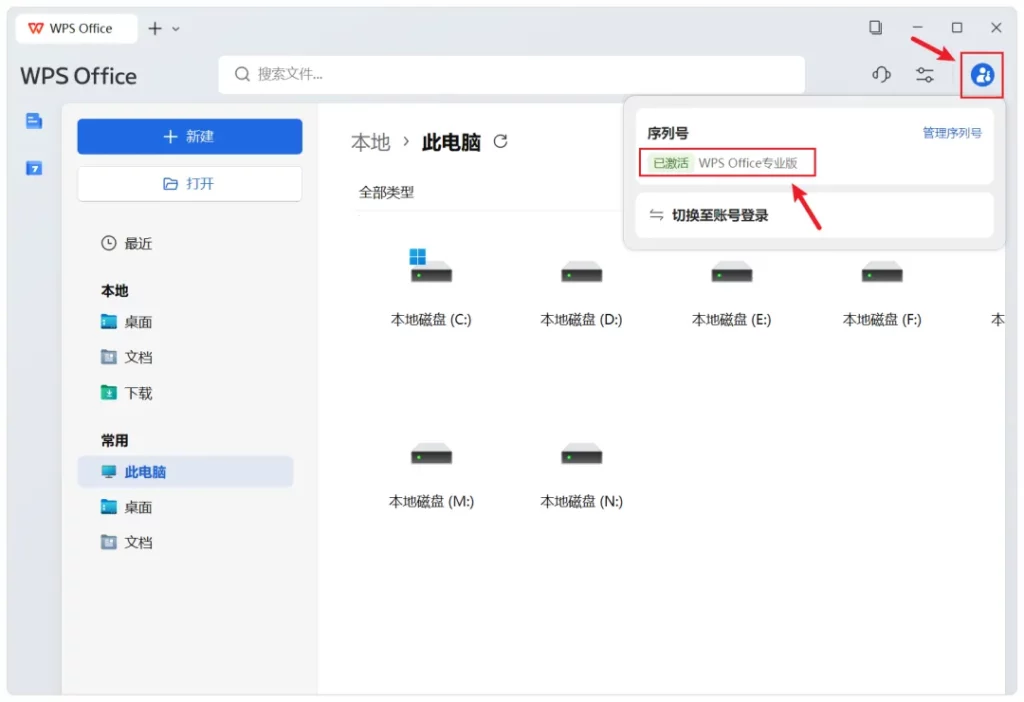The width and height of the screenshot is (1024, 702).
Task: Expand the dropdown arrow next to new tab
Action: tap(176, 29)
